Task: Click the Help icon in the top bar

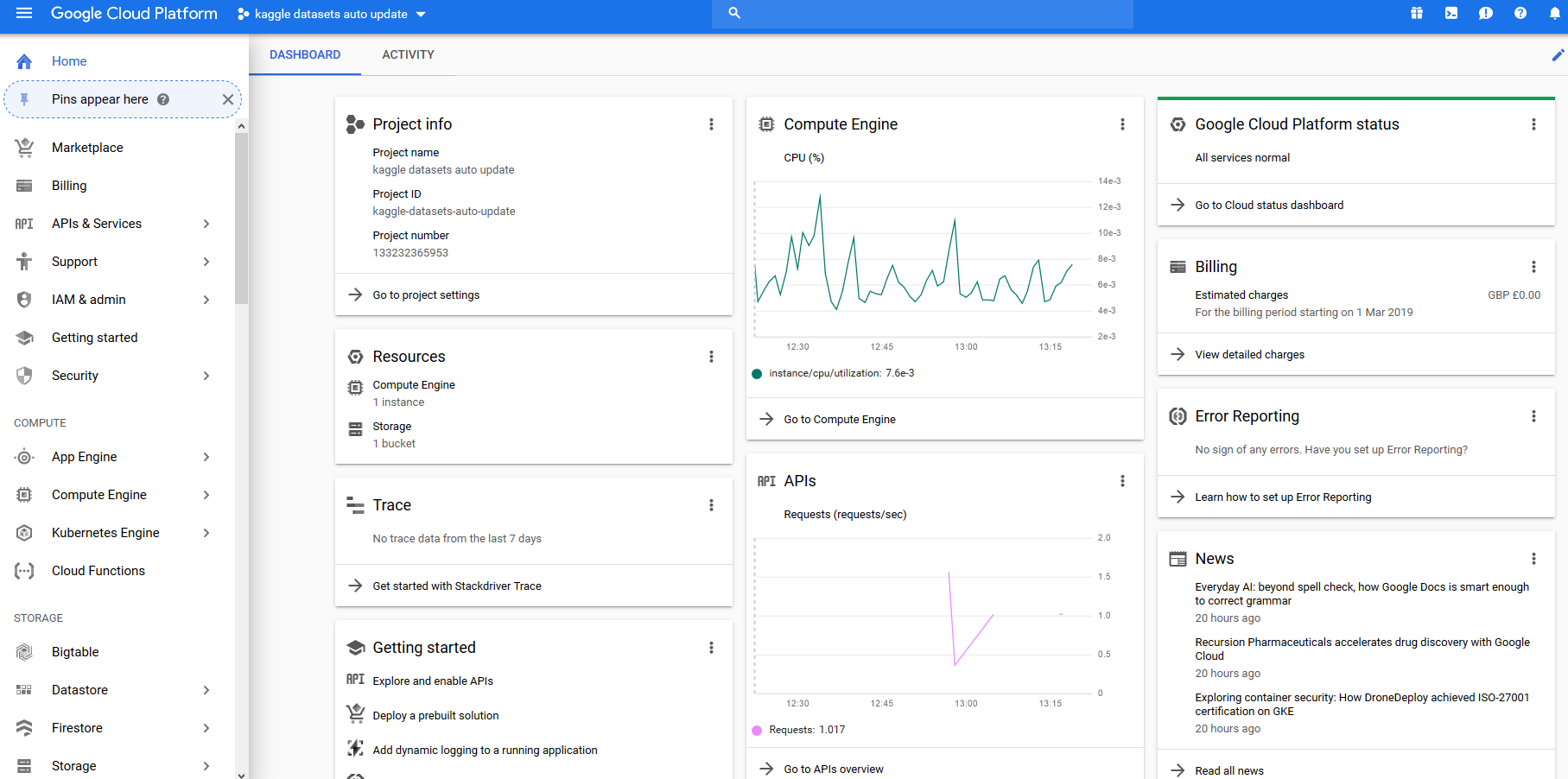Action: (1520, 13)
